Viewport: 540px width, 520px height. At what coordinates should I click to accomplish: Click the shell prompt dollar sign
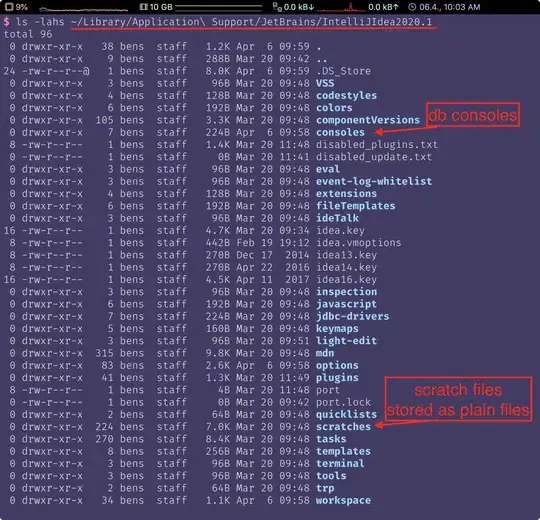7,22
